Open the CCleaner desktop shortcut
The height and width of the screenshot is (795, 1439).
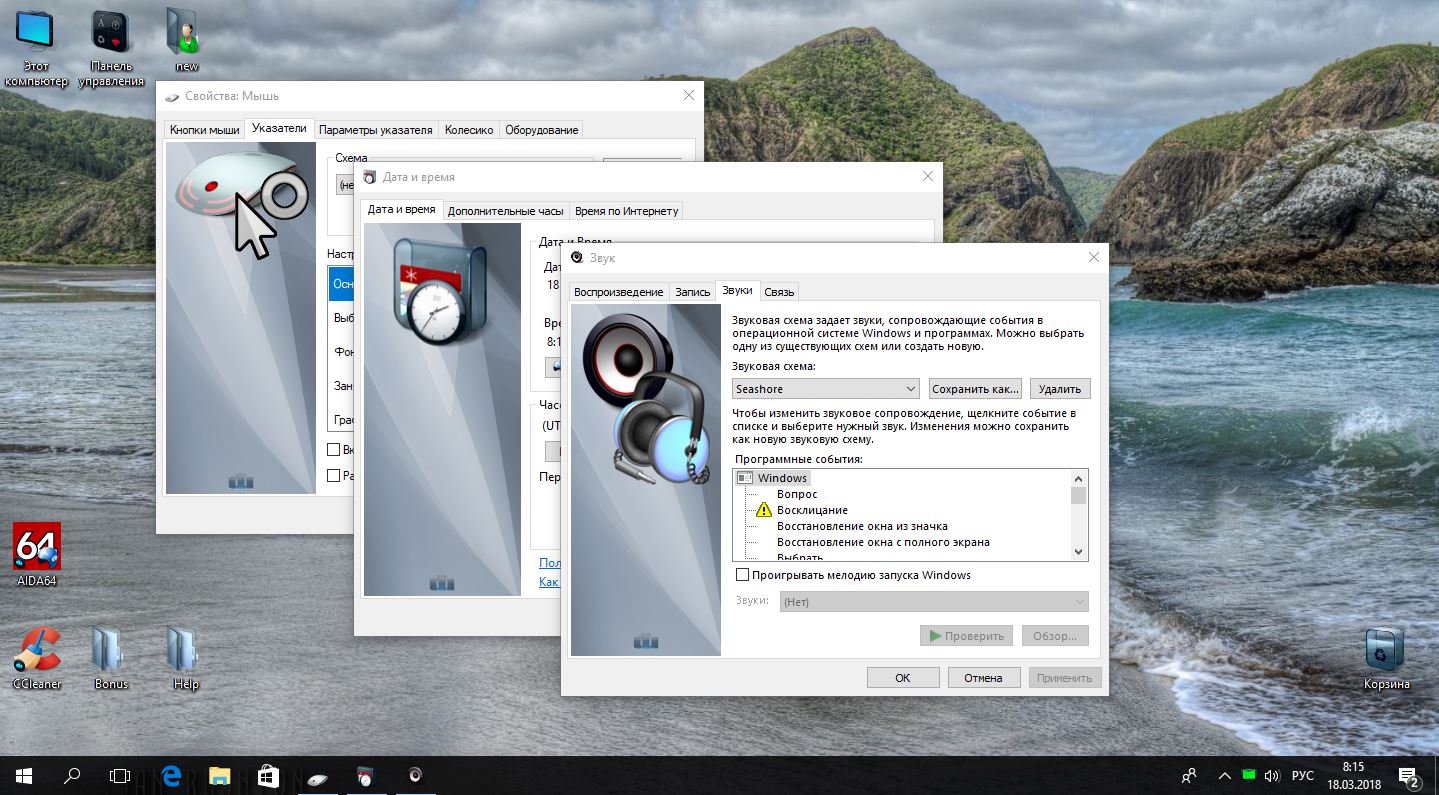(37, 651)
